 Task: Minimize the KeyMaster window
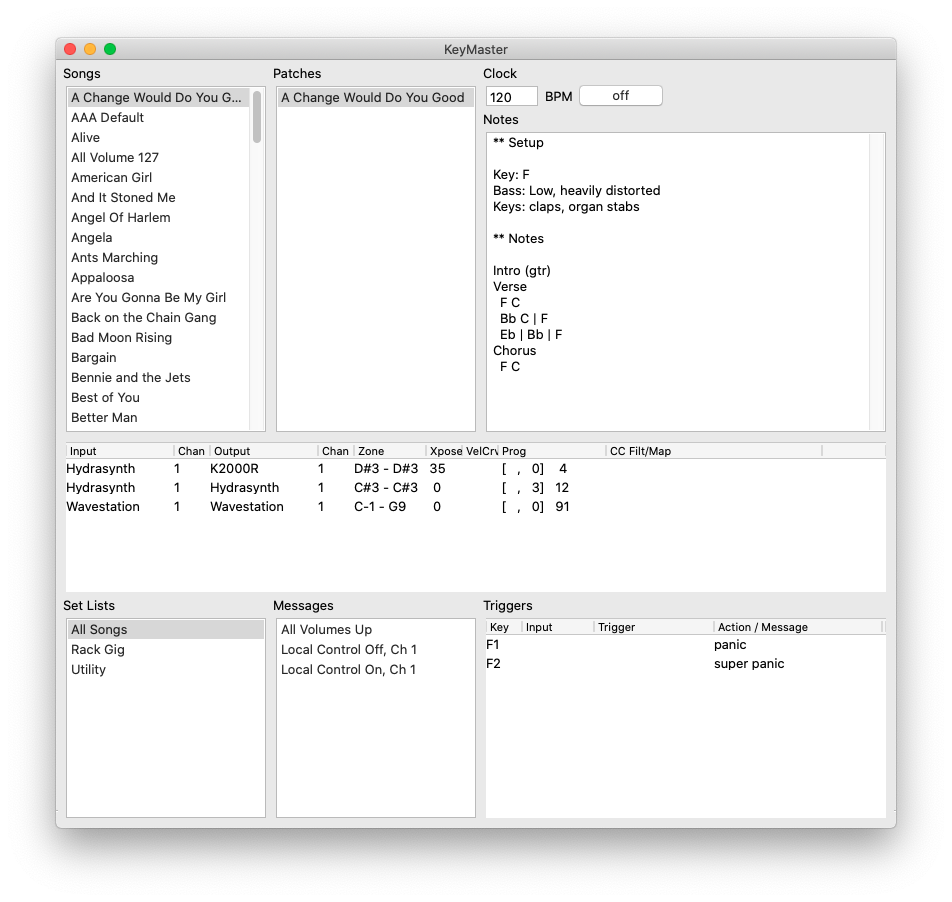pos(90,49)
